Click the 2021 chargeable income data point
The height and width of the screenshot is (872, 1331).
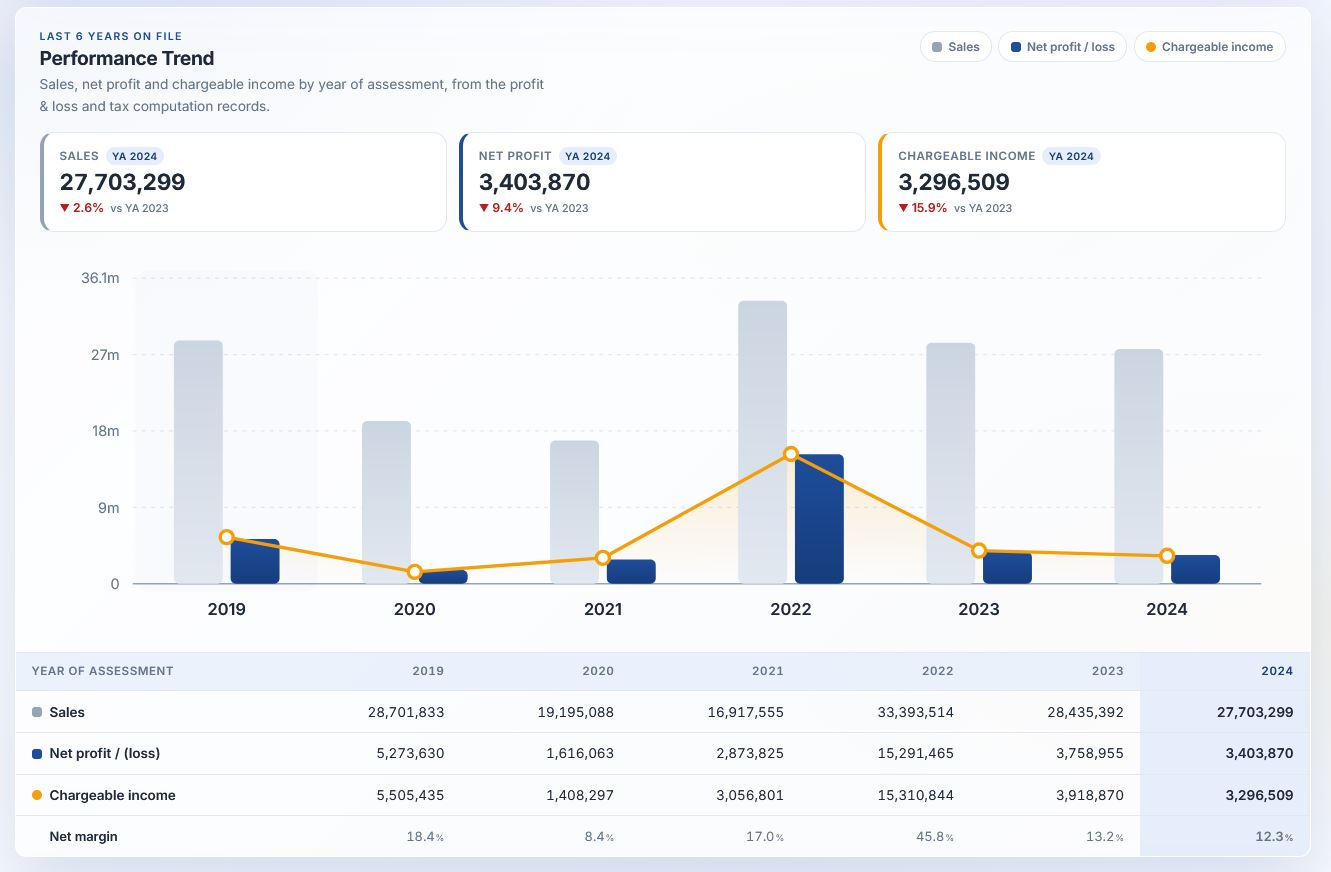pyautogui.click(x=603, y=558)
